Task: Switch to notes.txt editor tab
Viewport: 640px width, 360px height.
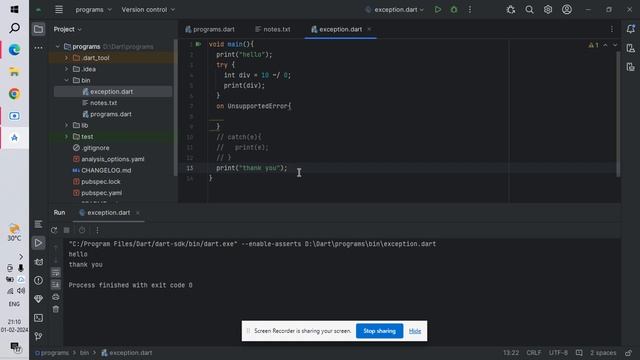Action: coord(273,29)
